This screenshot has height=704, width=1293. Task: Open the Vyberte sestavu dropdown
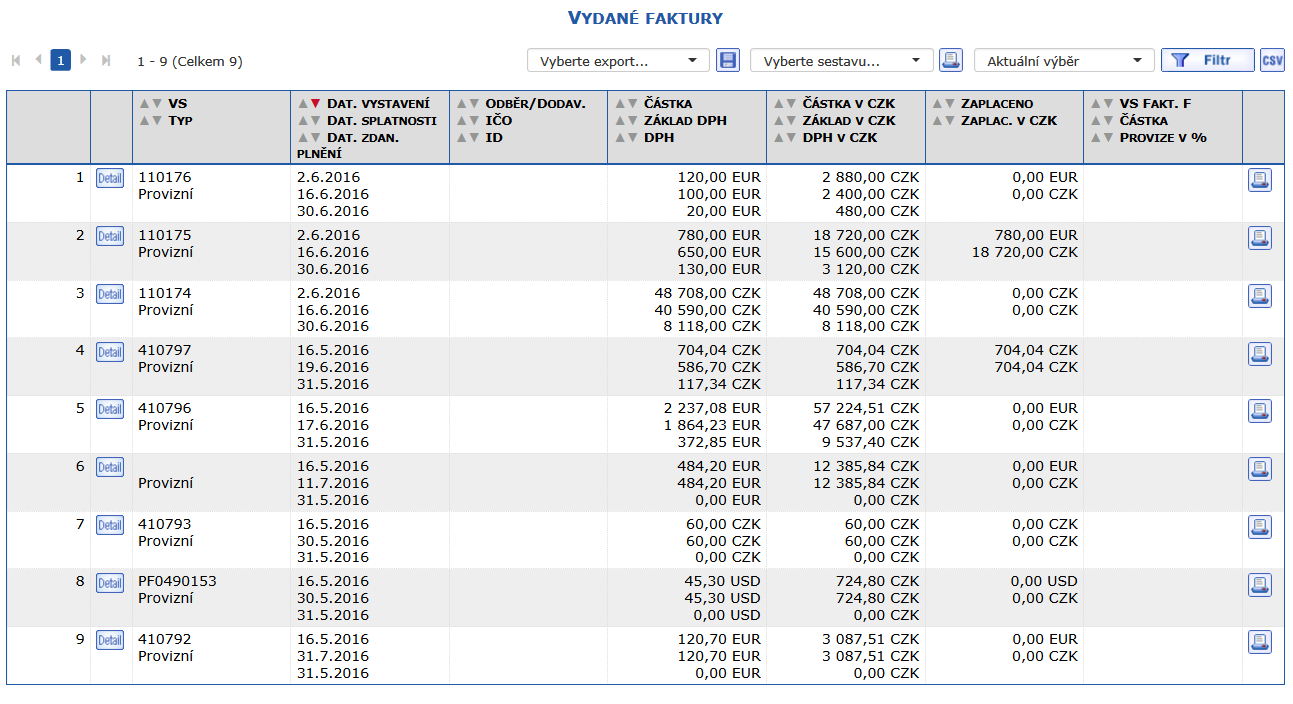(841, 61)
